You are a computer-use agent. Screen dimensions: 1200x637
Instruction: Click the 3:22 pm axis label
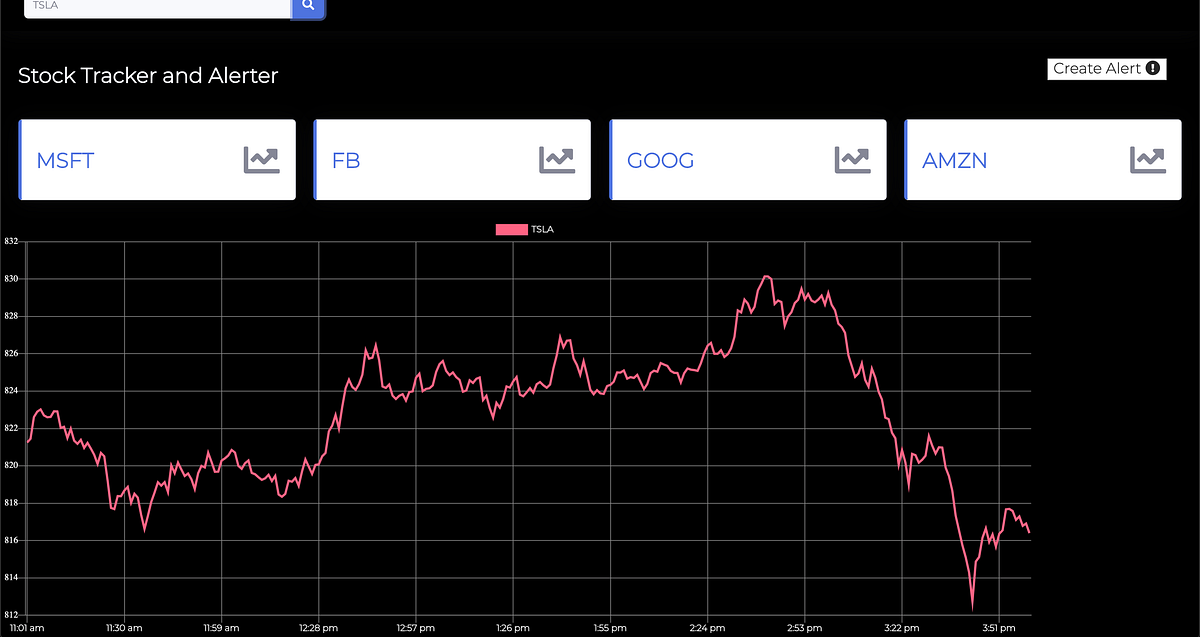[901, 629]
